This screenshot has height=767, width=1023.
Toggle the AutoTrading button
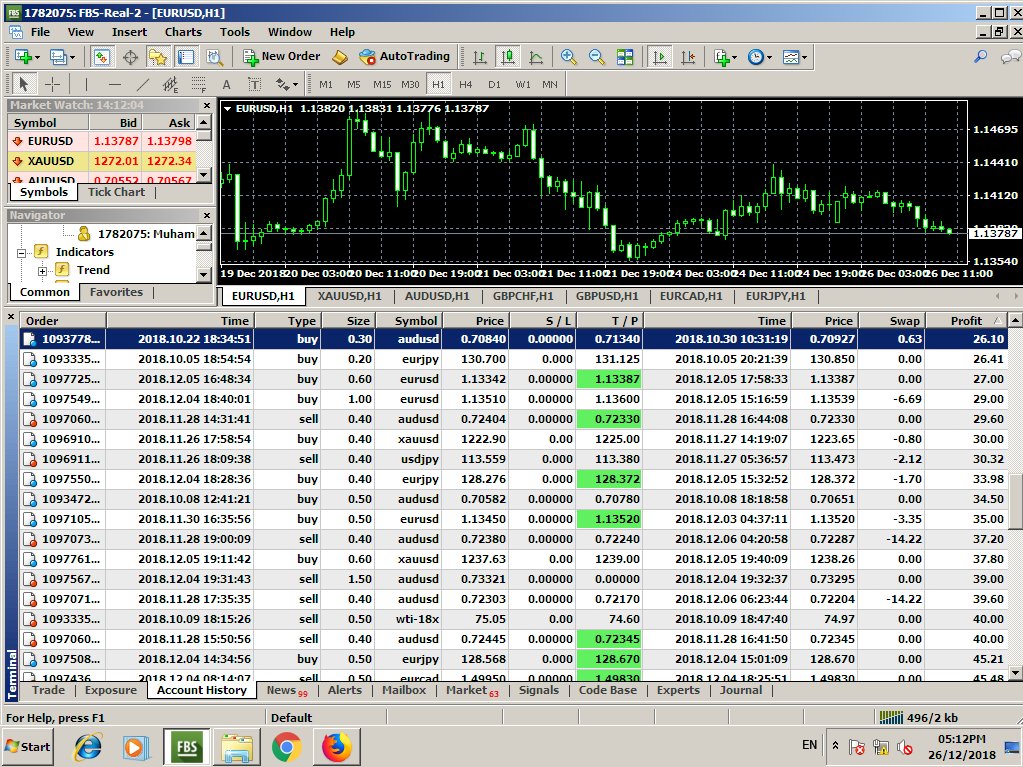(405, 57)
